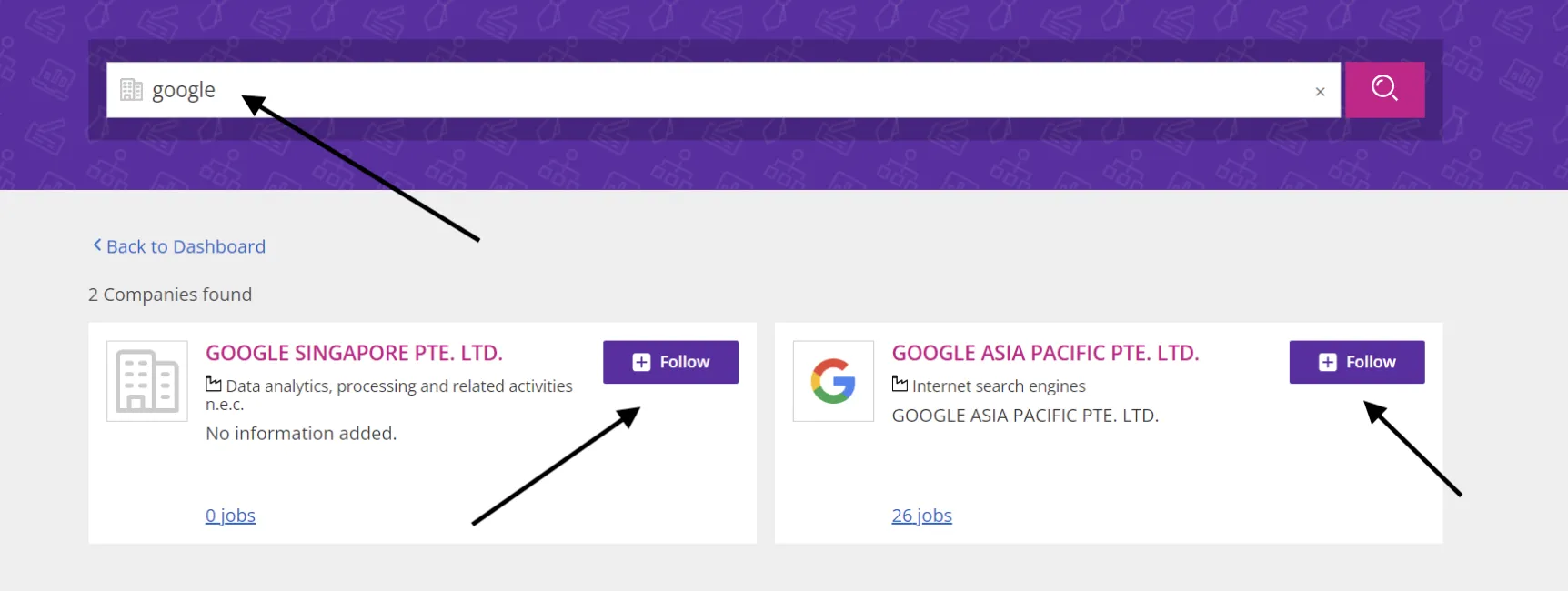This screenshot has width=1568, height=591.
Task: View the 26 jobs link
Action: 921,516
